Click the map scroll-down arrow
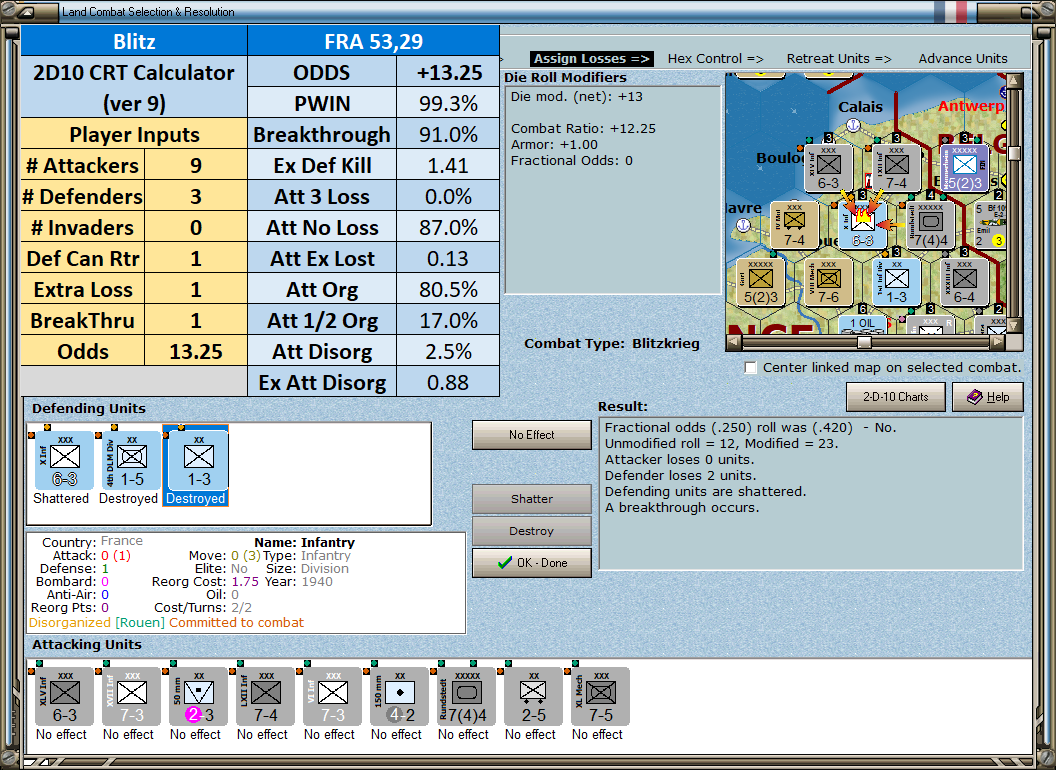Screen dimensions: 1056x770 pyautogui.click(x=1014, y=325)
